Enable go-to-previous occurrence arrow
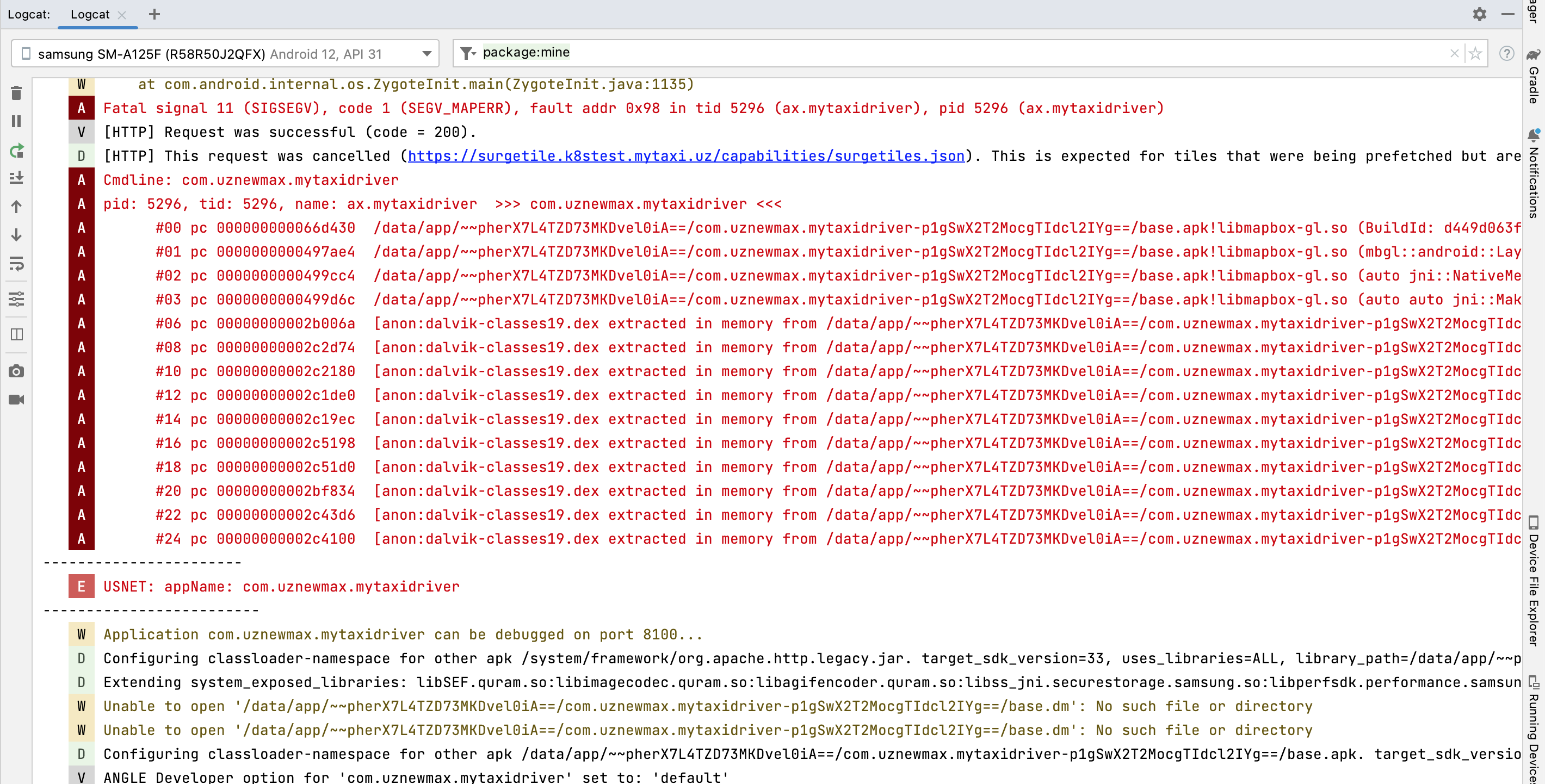Viewport: 1545px width, 784px height. click(x=16, y=207)
